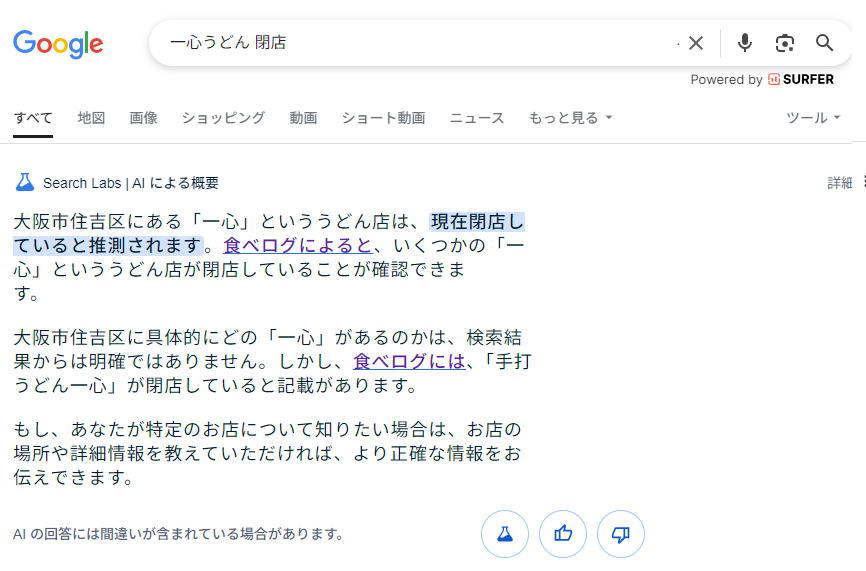866x571 pixels.
Task: Open the 詳細 options for AI overview
Action: tap(839, 183)
